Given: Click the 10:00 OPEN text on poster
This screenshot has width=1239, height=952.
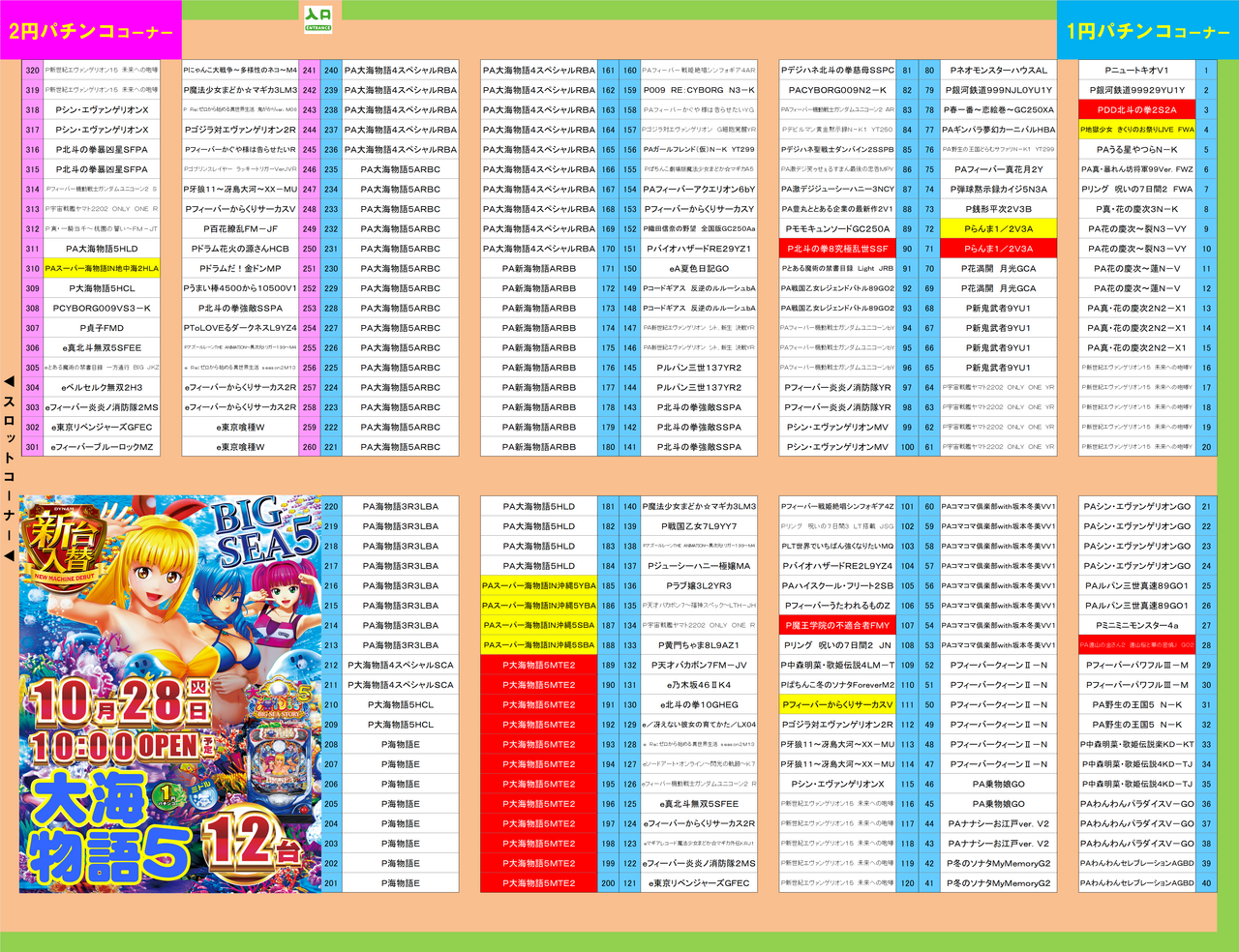Looking at the screenshot, I should coord(121,747).
